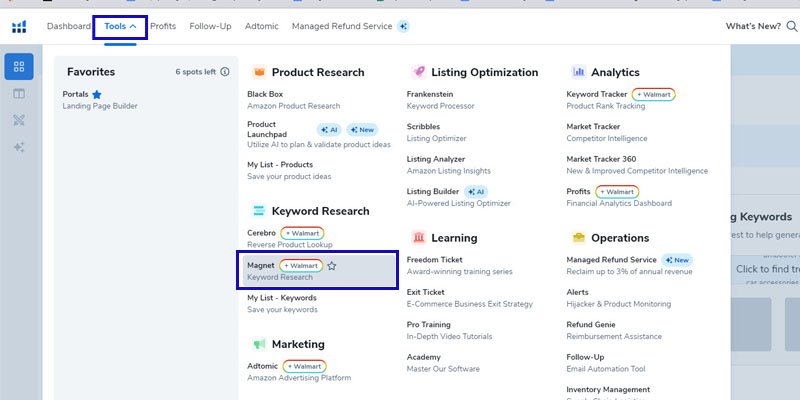Screen dimensions: 800x400
Task: Open Cerebro Reverse Product Lookup
Action: pyautogui.click(x=290, y=239)
